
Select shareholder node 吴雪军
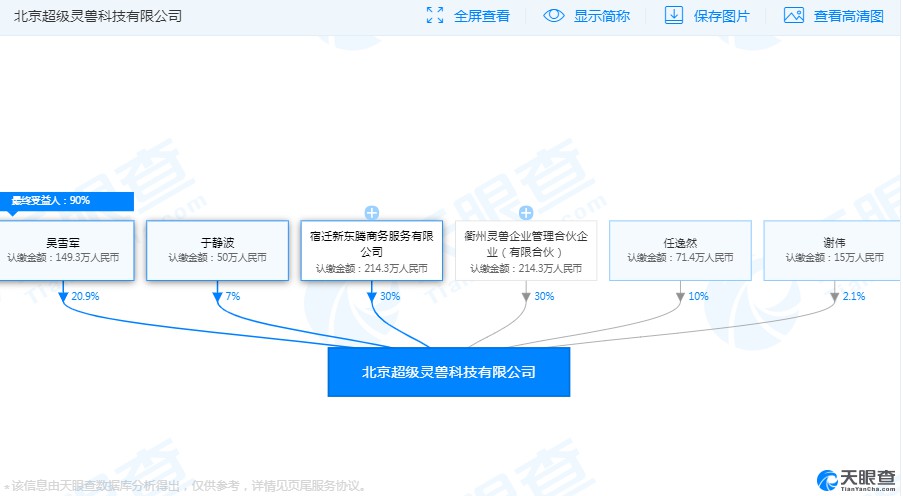pos(66,251)
